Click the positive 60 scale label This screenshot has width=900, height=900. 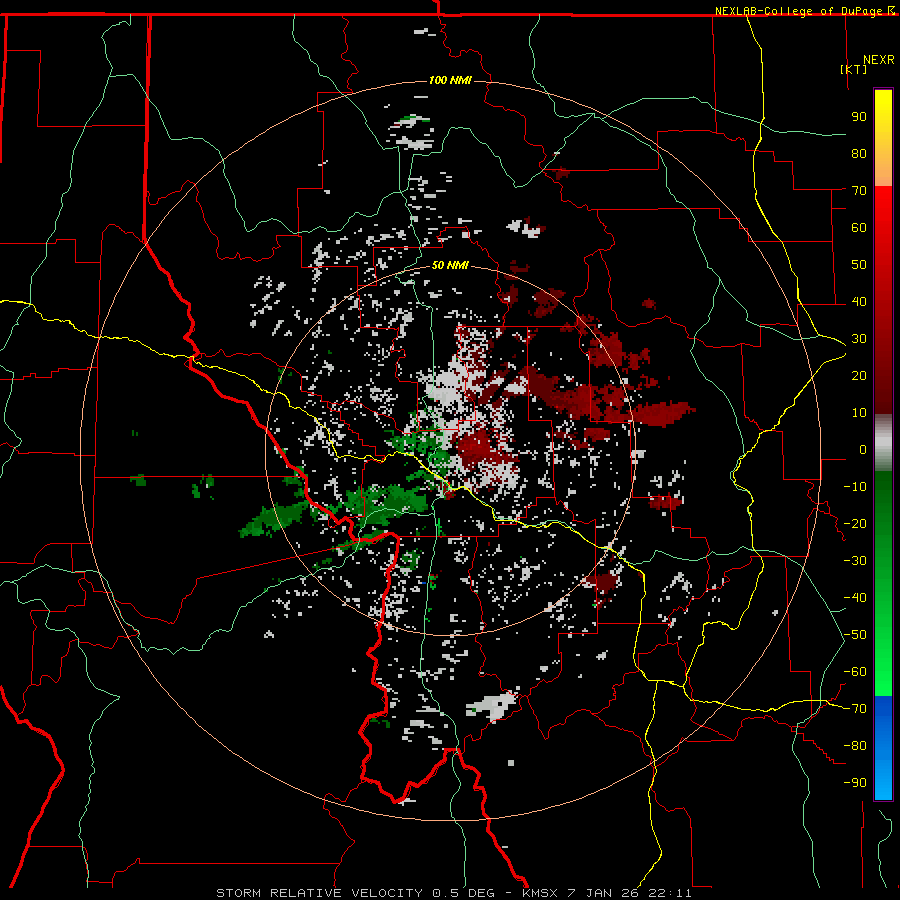(x=859, y=227)
